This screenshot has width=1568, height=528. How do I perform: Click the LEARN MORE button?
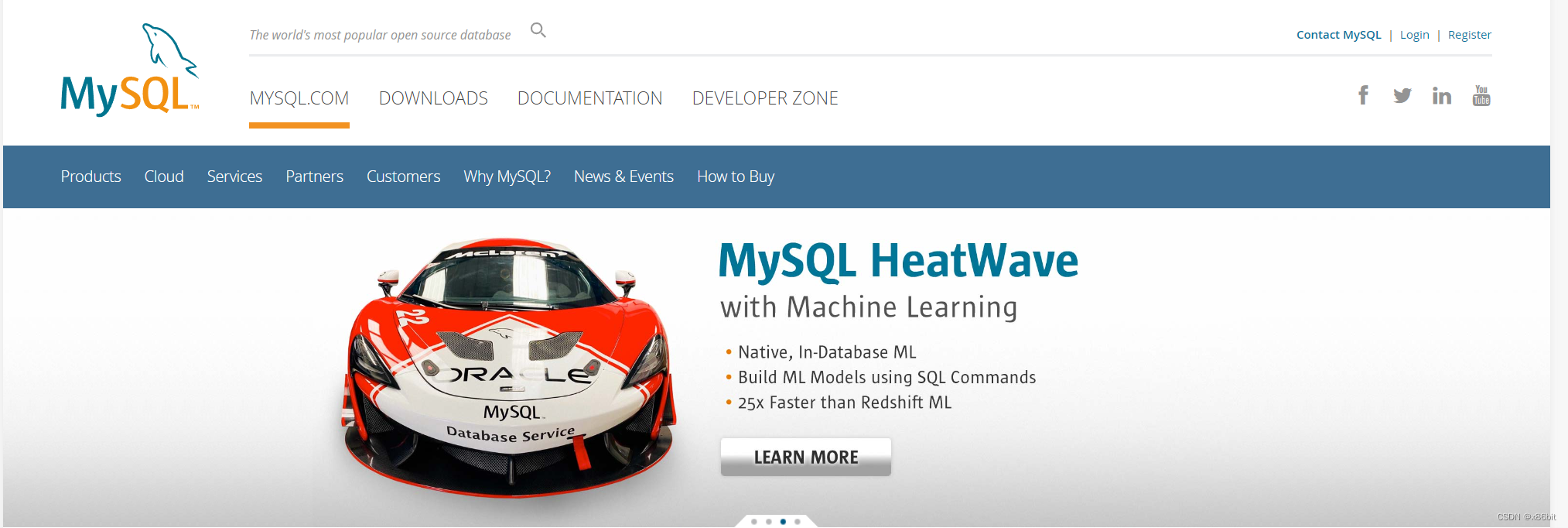tap(806, 457)
